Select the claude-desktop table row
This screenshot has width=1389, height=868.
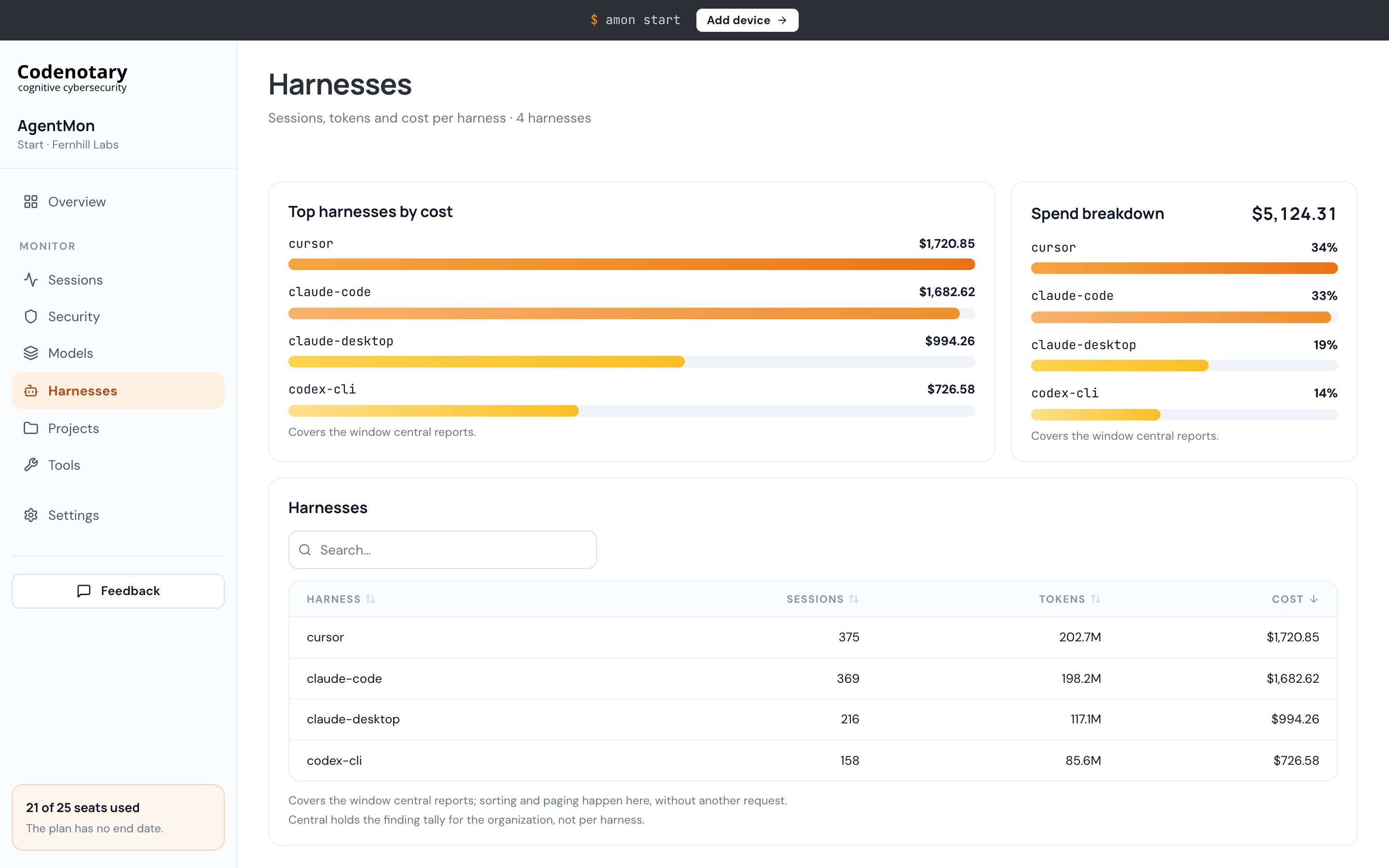(x=813, y=719)
